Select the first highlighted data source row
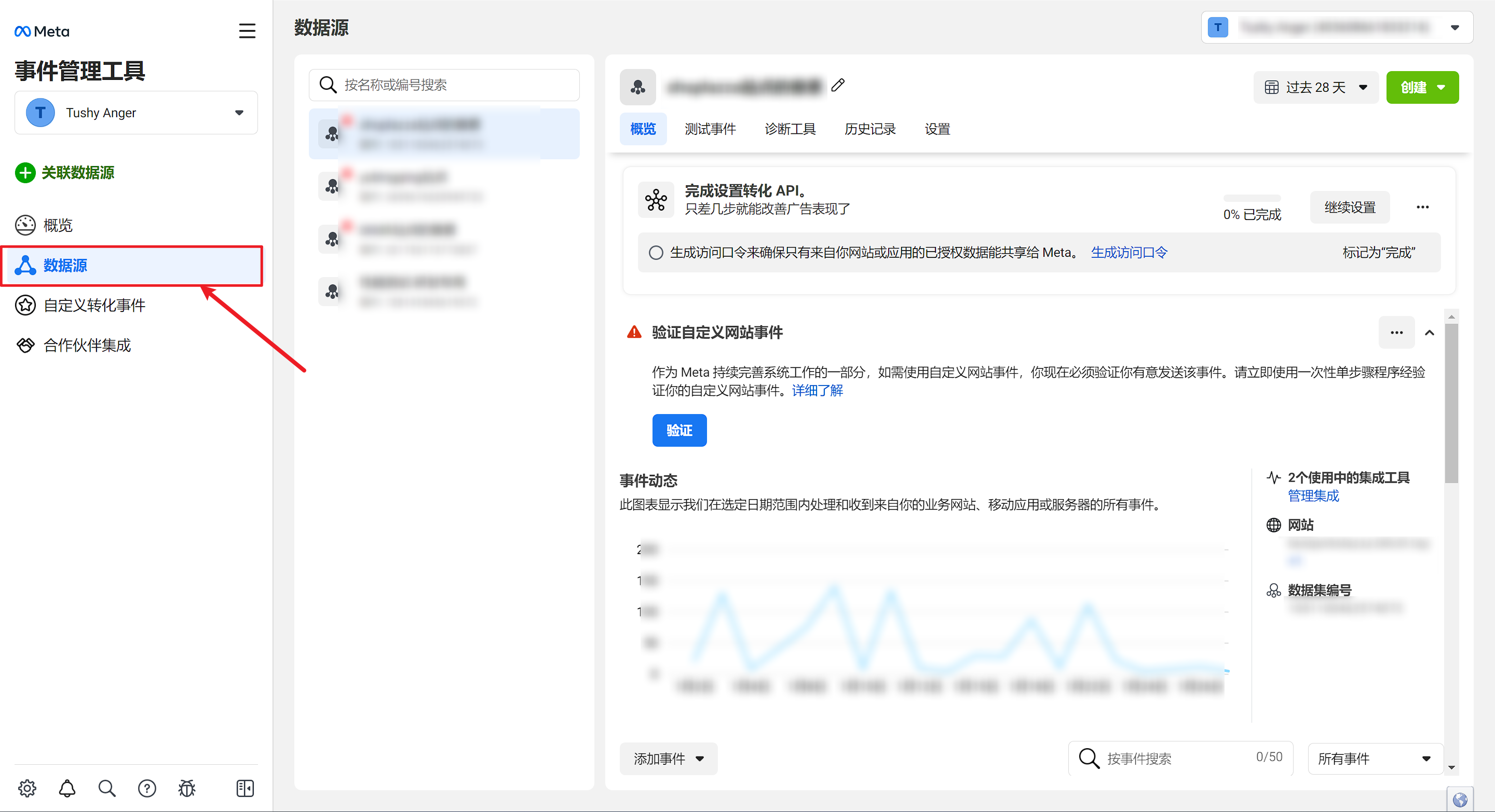This screenshot has height=812, width=1495. pos(444,133)
